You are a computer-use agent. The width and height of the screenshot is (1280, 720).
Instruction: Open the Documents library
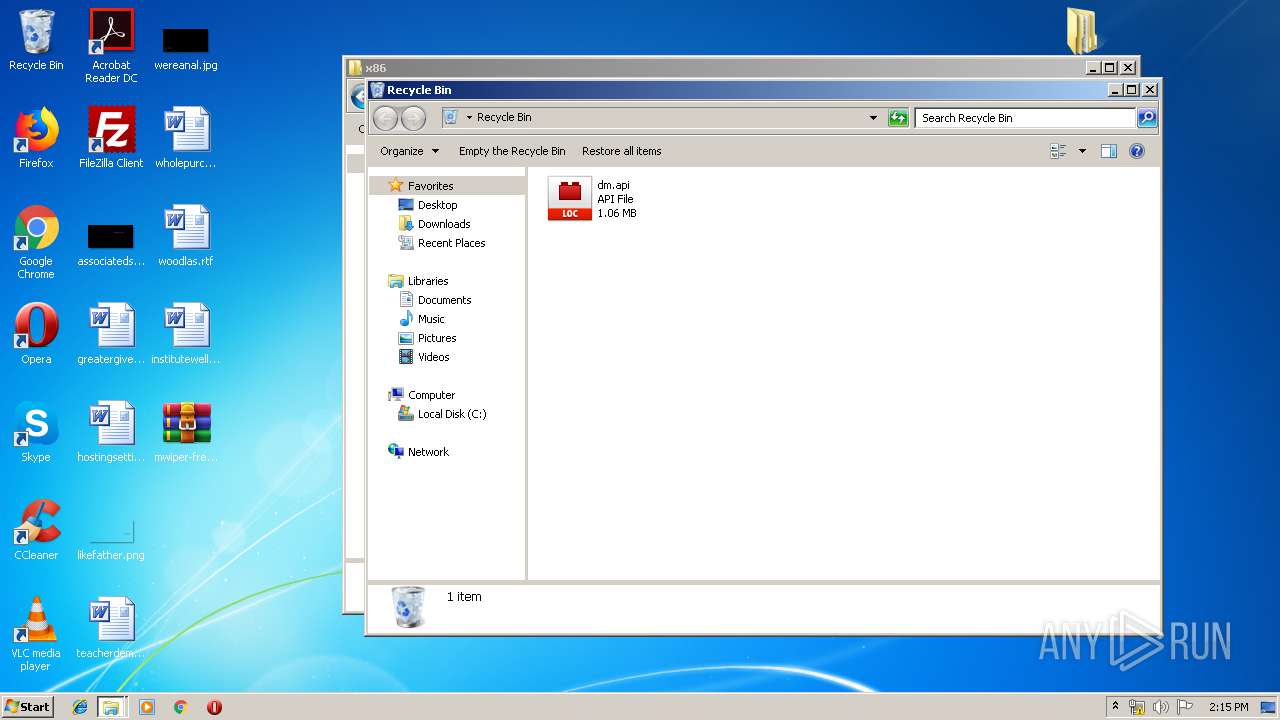(x=435, y=300)
